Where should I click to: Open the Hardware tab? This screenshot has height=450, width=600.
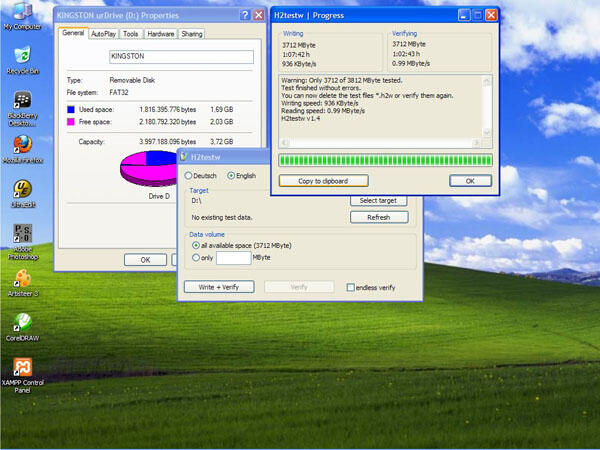click(161, 34)
